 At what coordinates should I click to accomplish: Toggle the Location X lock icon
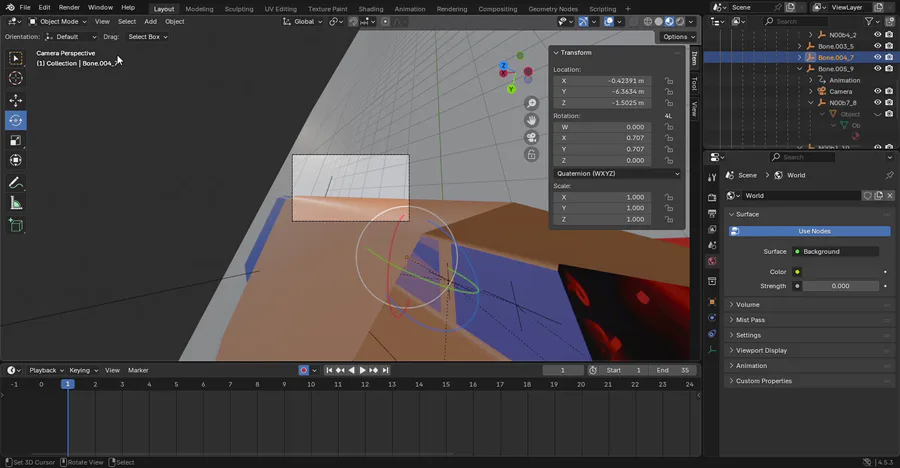pos(669,81)
